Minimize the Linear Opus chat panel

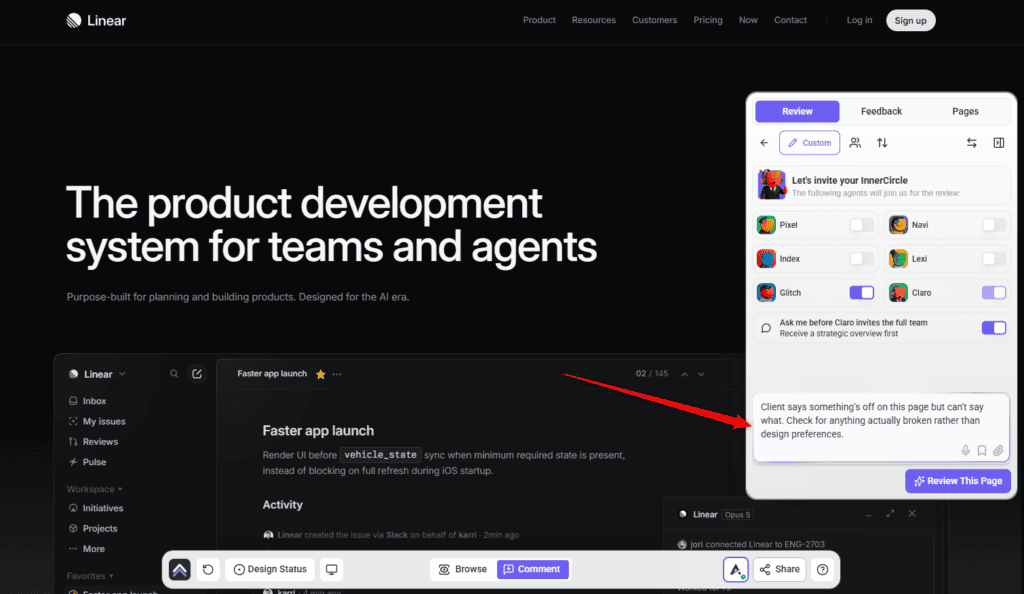869,514
